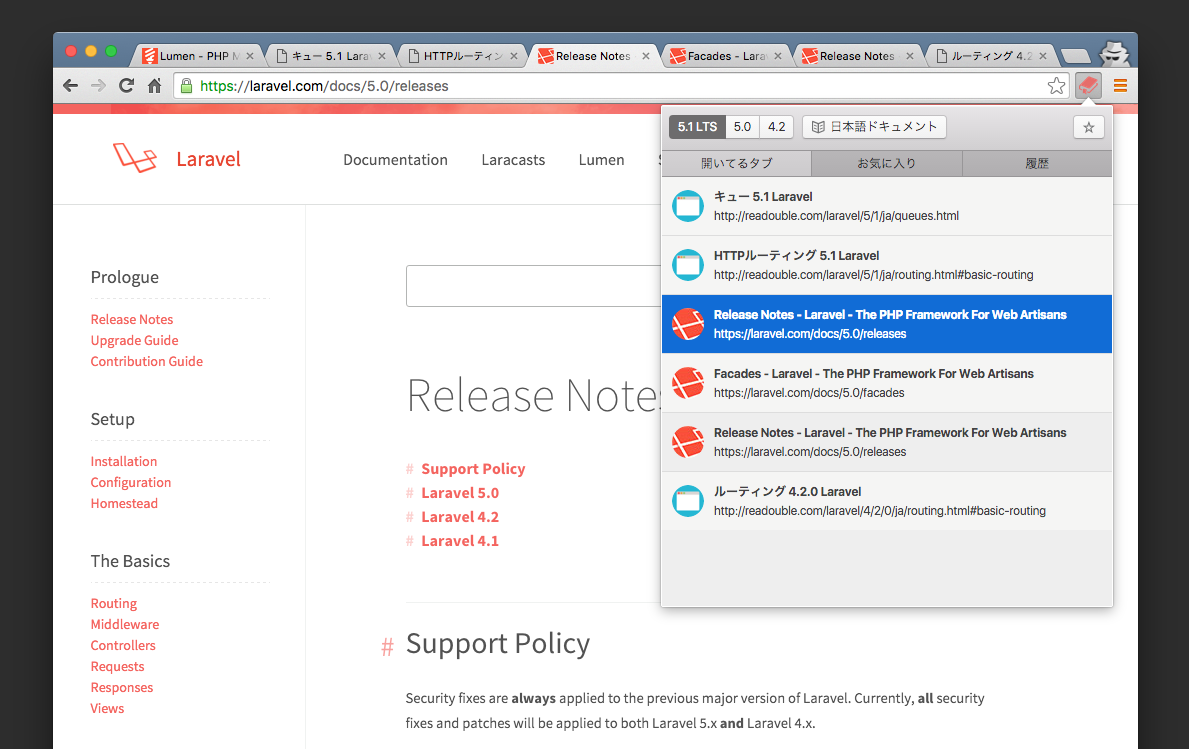Viewport: 1189px width, 749px height.
Task: Open Laracasts in the site navigation
Action: 513,160
